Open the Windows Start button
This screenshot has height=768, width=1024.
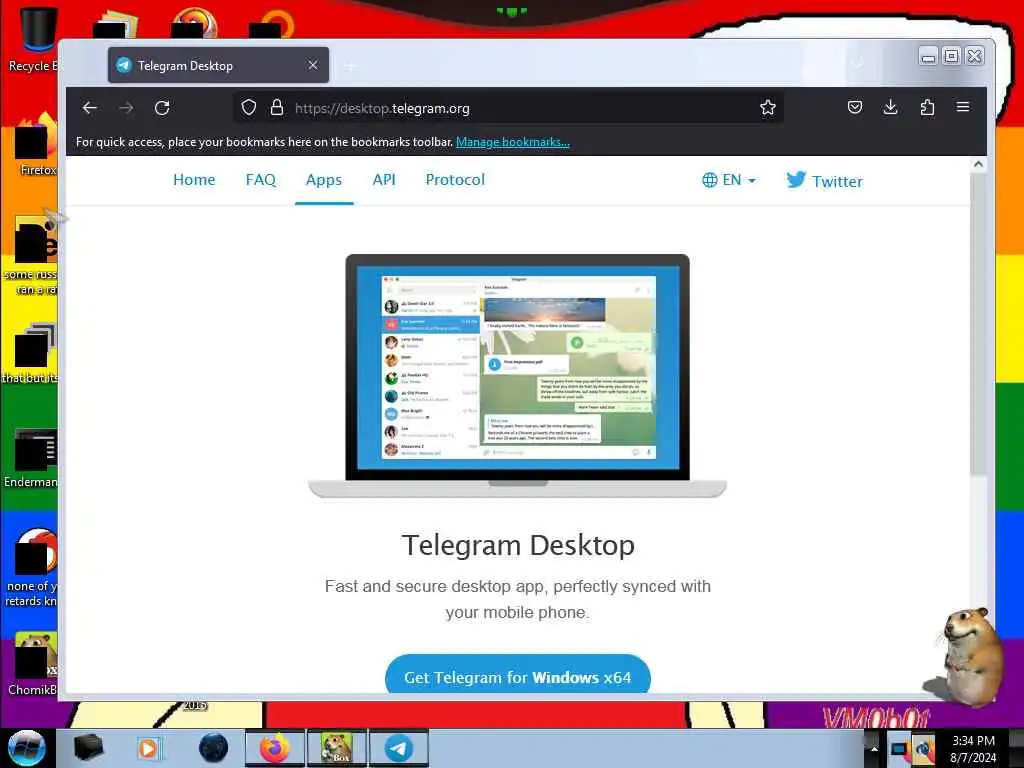pyautogui.click(x=26, y=748)
